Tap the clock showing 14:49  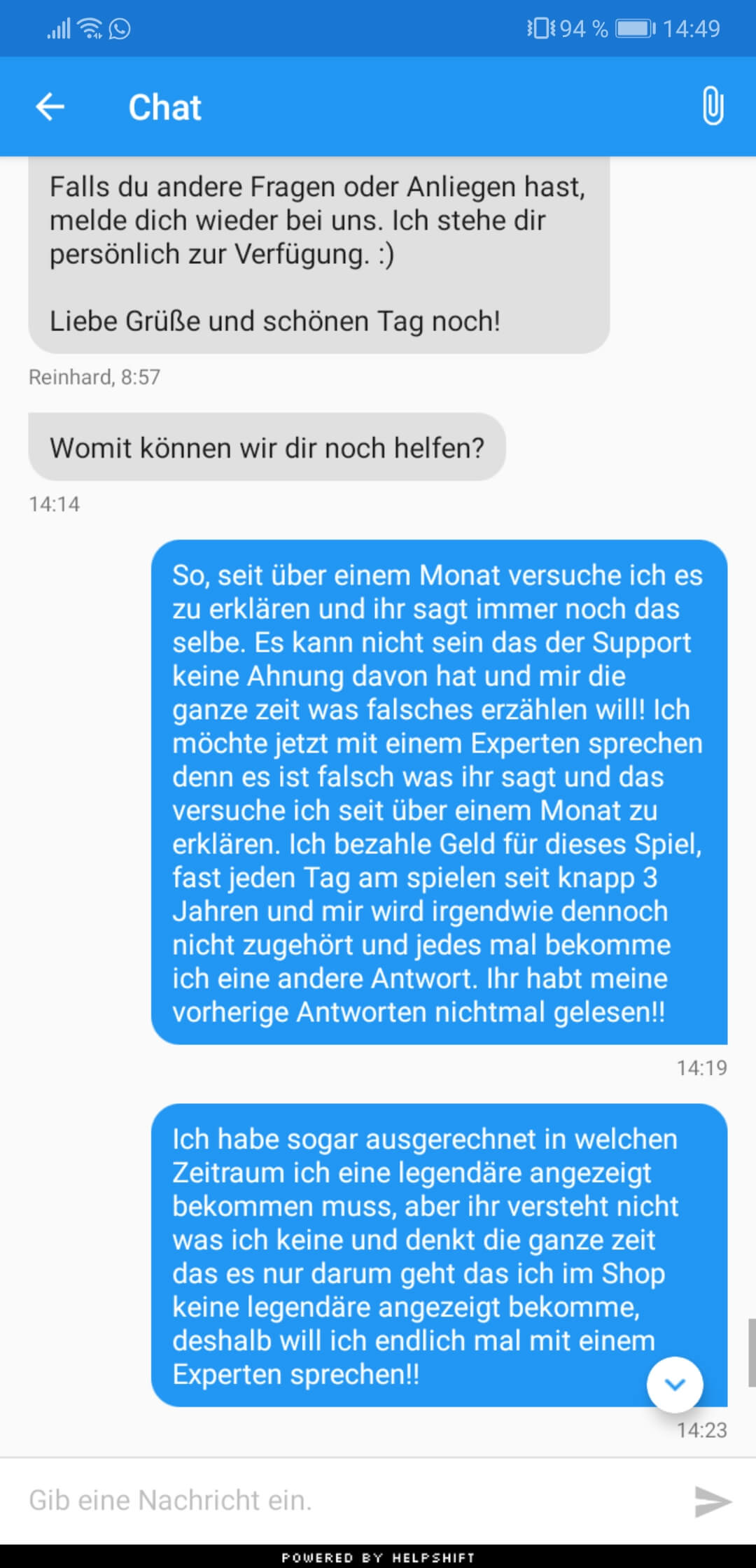(x=692, y=29)
